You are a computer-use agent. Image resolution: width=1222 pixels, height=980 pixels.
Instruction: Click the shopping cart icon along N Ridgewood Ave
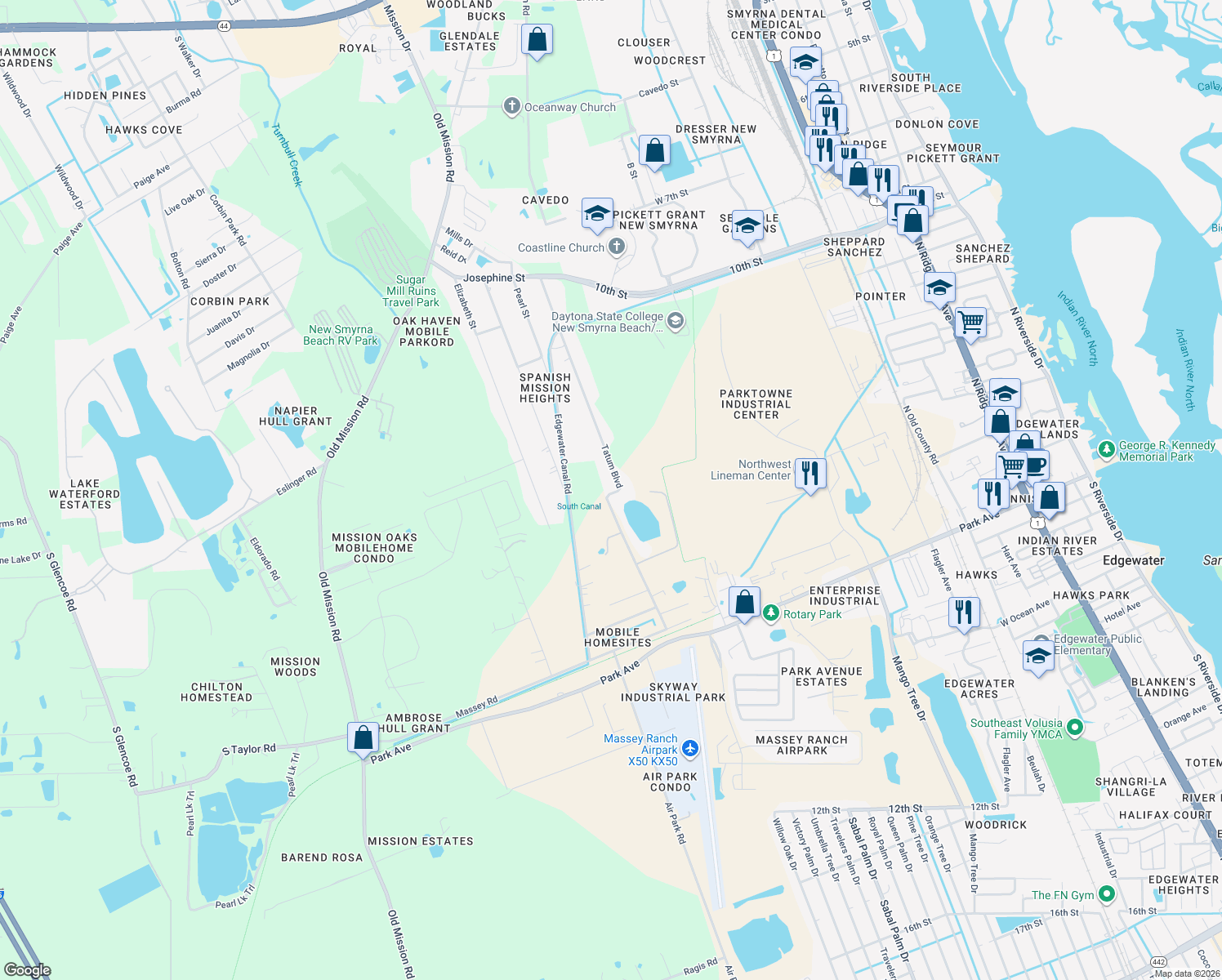pos(971,323)
